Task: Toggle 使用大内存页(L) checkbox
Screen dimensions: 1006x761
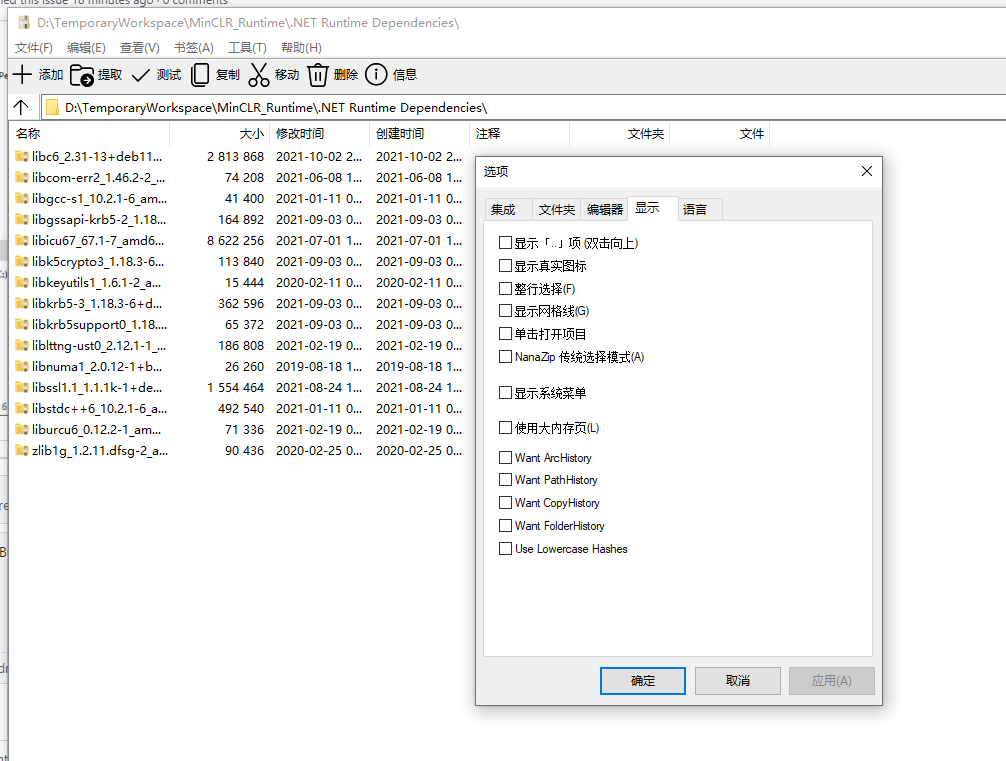Action: (x=506, y=428)
